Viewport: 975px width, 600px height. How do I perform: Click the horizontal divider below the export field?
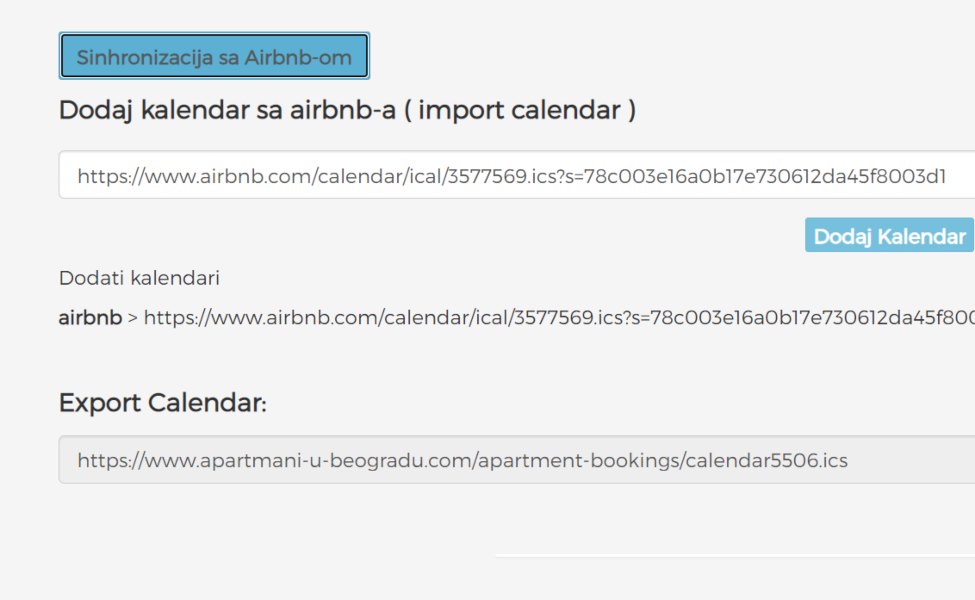pyautogui.click(x=734, y=556)
